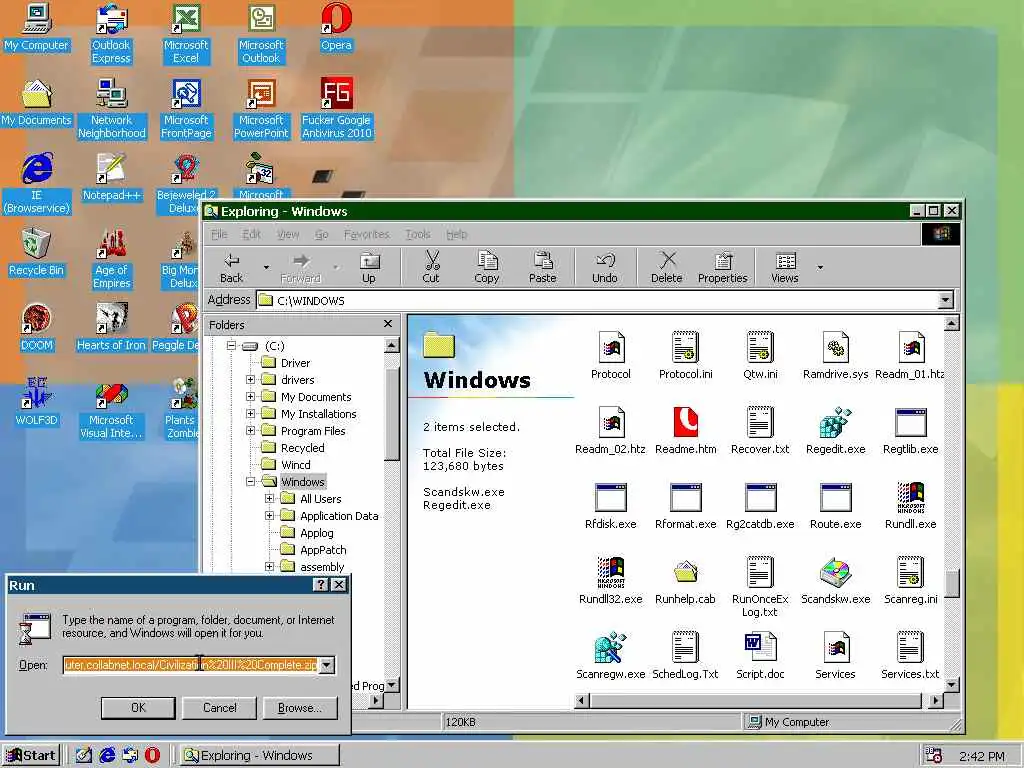1024x768 pixels.
Task: Select the Wincd folder in tree
Action: (295, 464)
